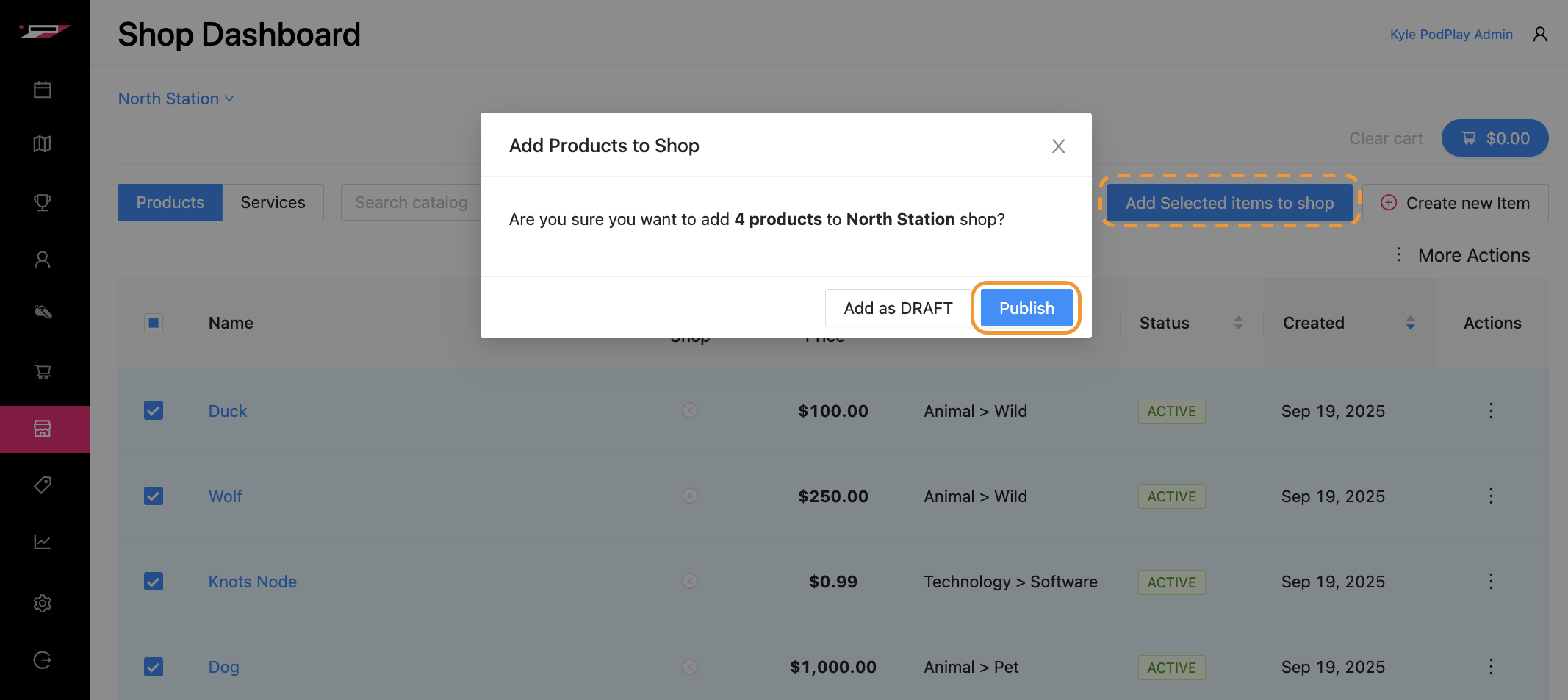
Task: Click the Publish button
Action: (1026, 308)
